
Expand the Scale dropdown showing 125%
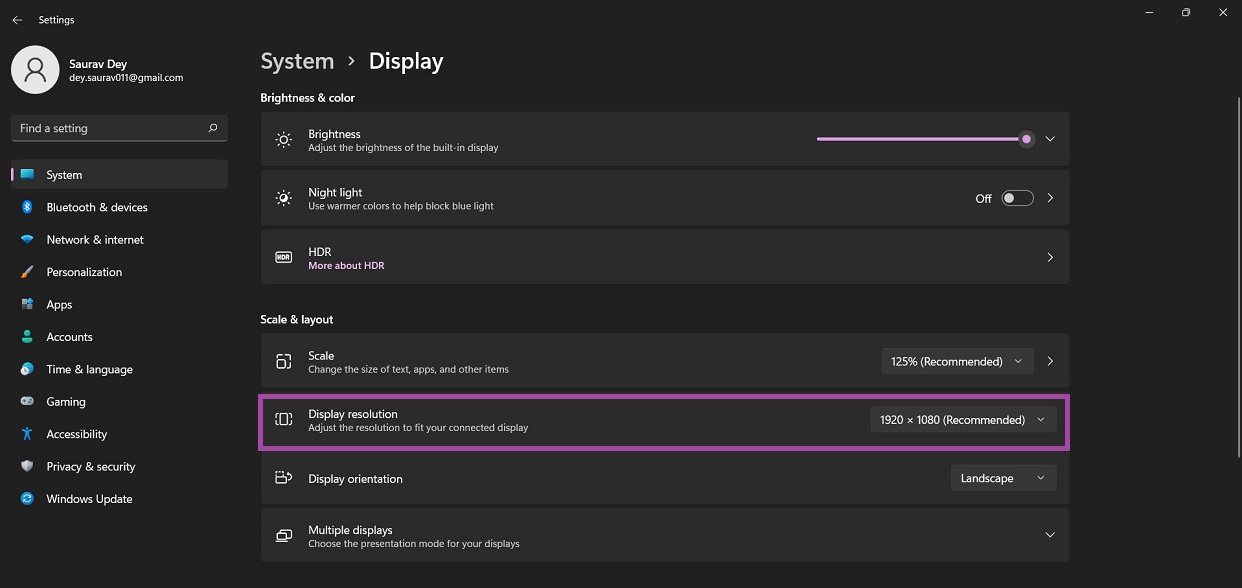[956, 361]
